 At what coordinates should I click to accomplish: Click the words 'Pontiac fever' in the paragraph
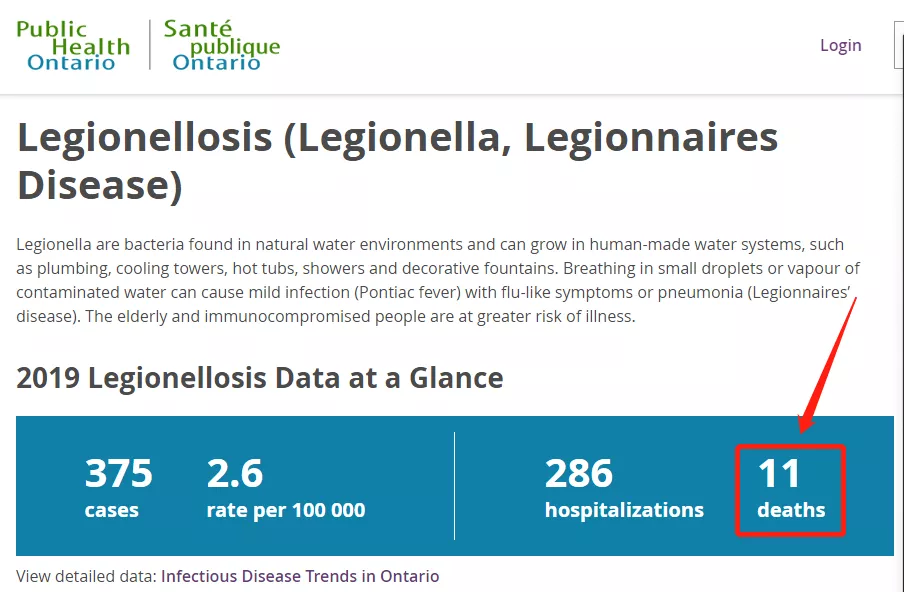click(407, 292)
